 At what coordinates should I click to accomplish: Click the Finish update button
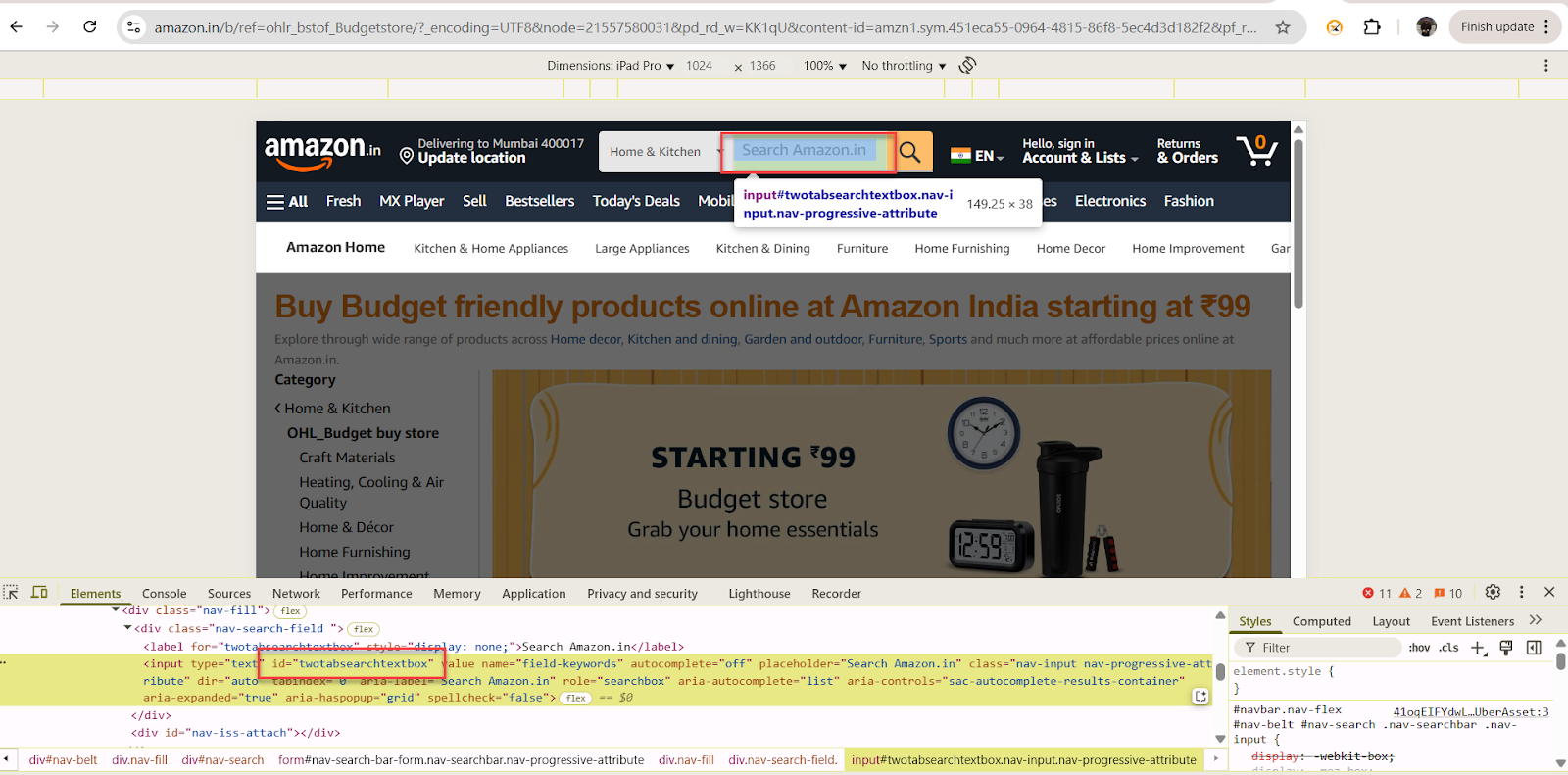point(1497,27)
